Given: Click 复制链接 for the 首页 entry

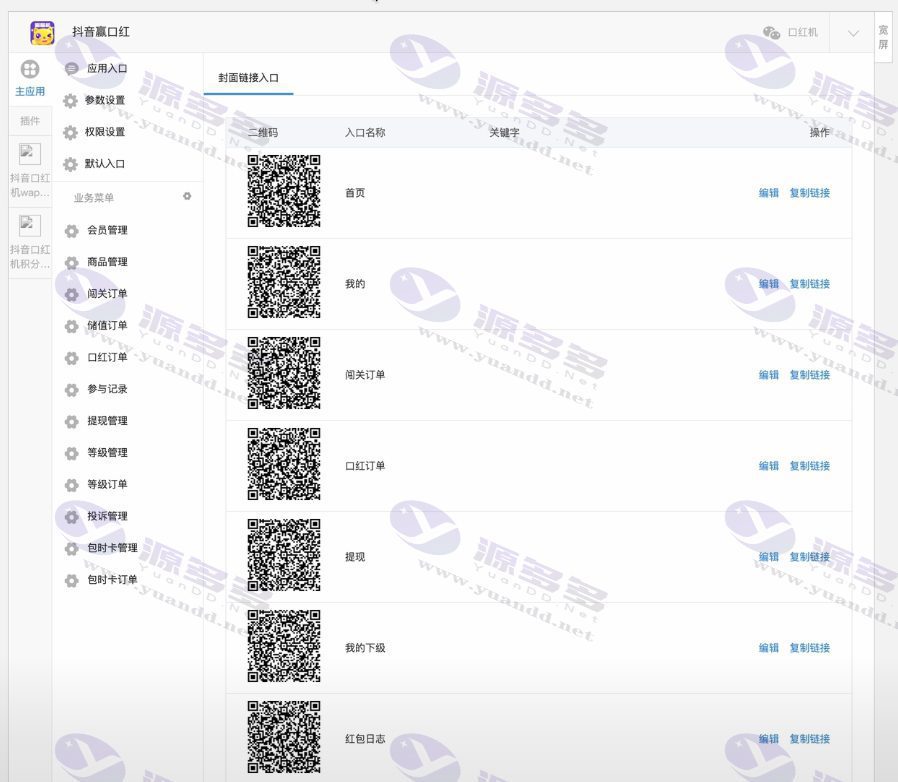Looking at the screenshot, I should pos(810,193).
